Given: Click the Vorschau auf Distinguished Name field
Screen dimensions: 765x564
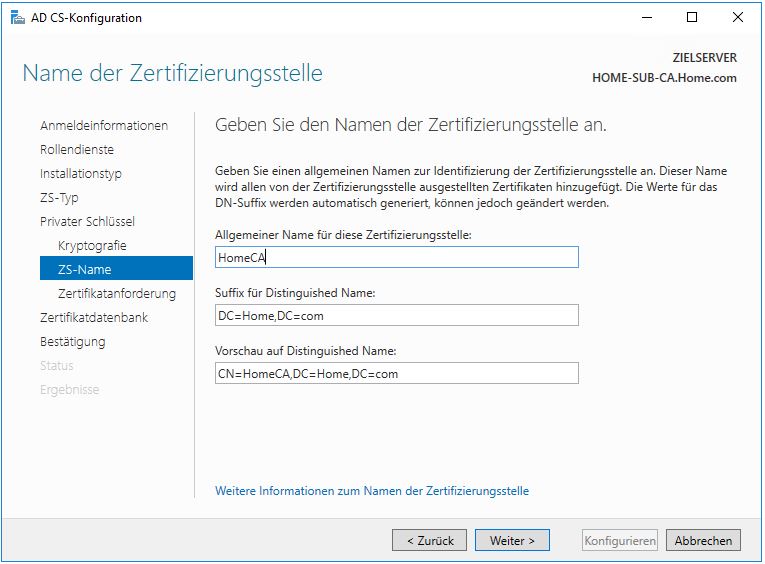Looking at the screenshot, I should (x=397, y=373).
